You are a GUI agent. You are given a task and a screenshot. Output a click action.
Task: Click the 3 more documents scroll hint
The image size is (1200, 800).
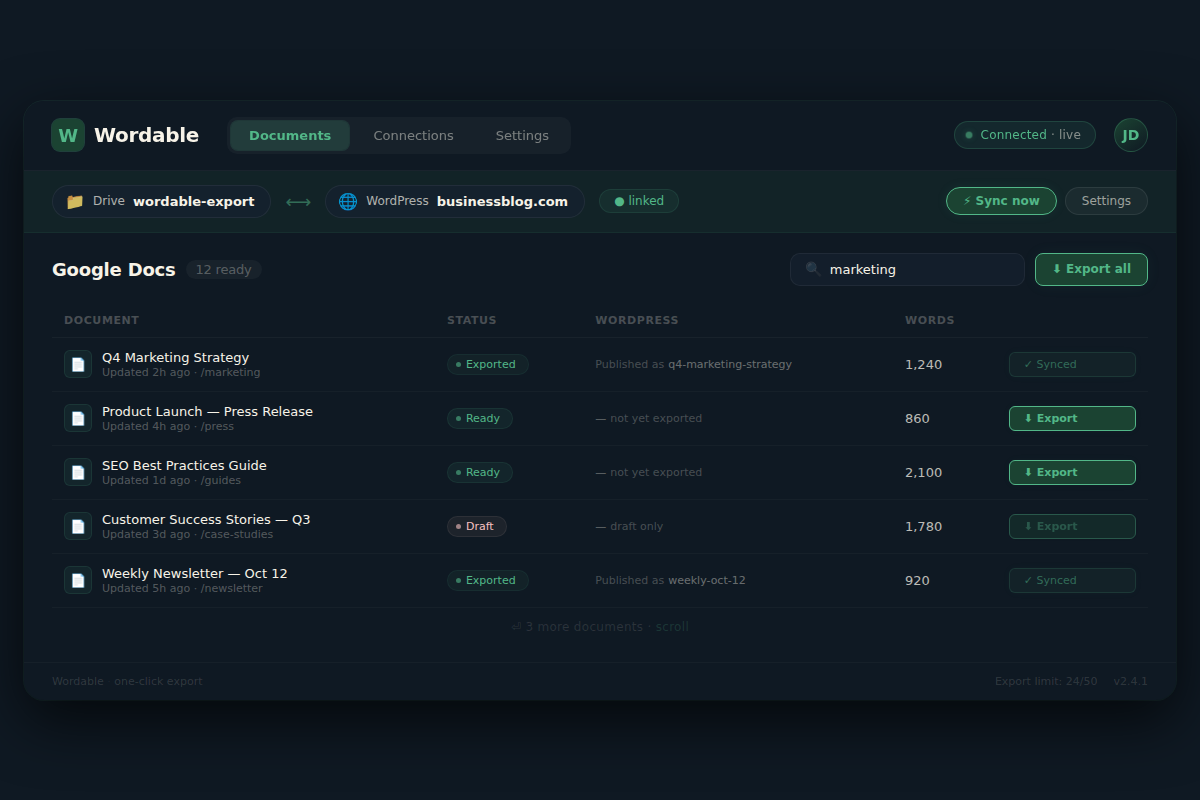click(x=600, y=627)
